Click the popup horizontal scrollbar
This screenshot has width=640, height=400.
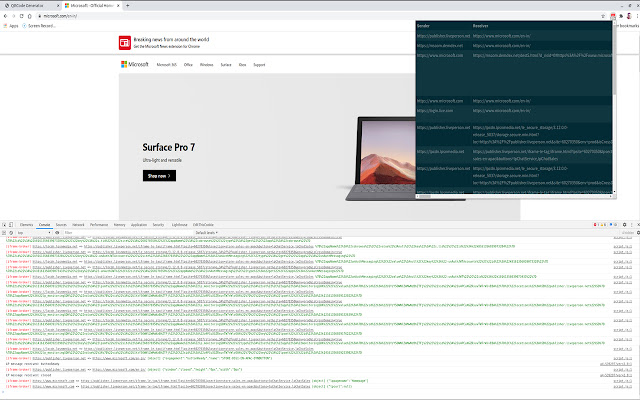(425, 196)
